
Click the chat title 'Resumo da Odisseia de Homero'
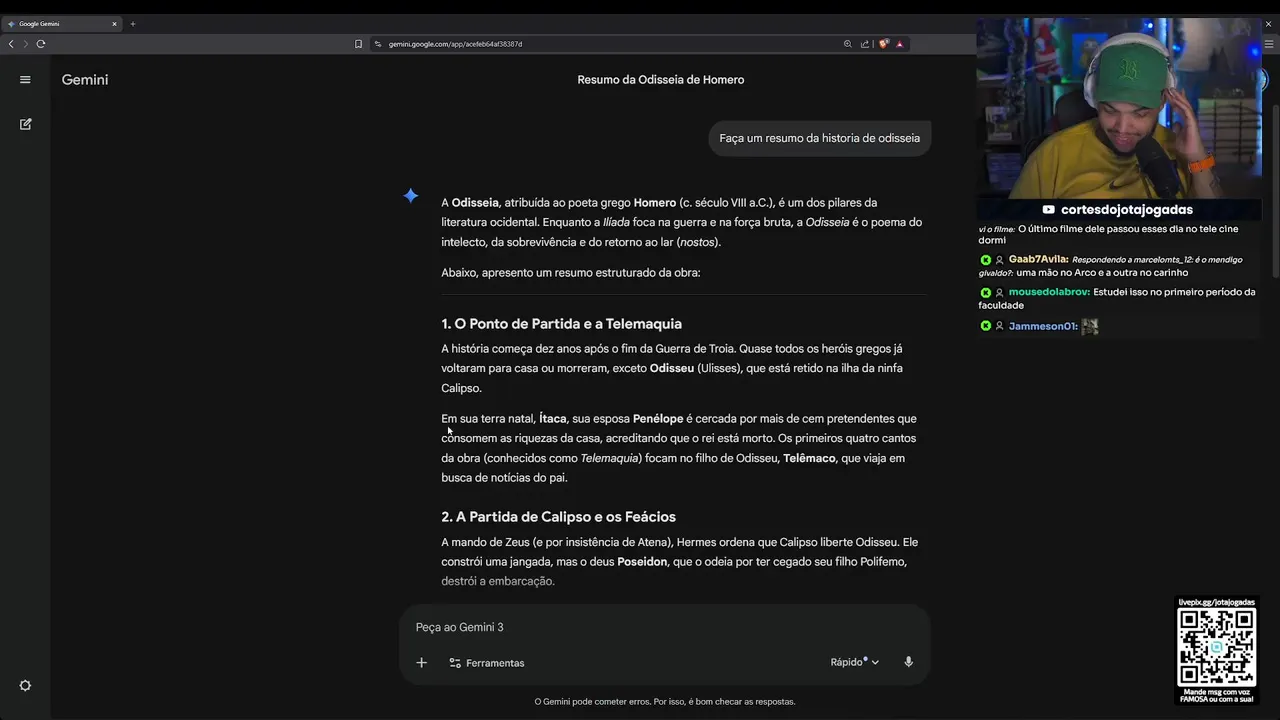(x=660, y=80)
